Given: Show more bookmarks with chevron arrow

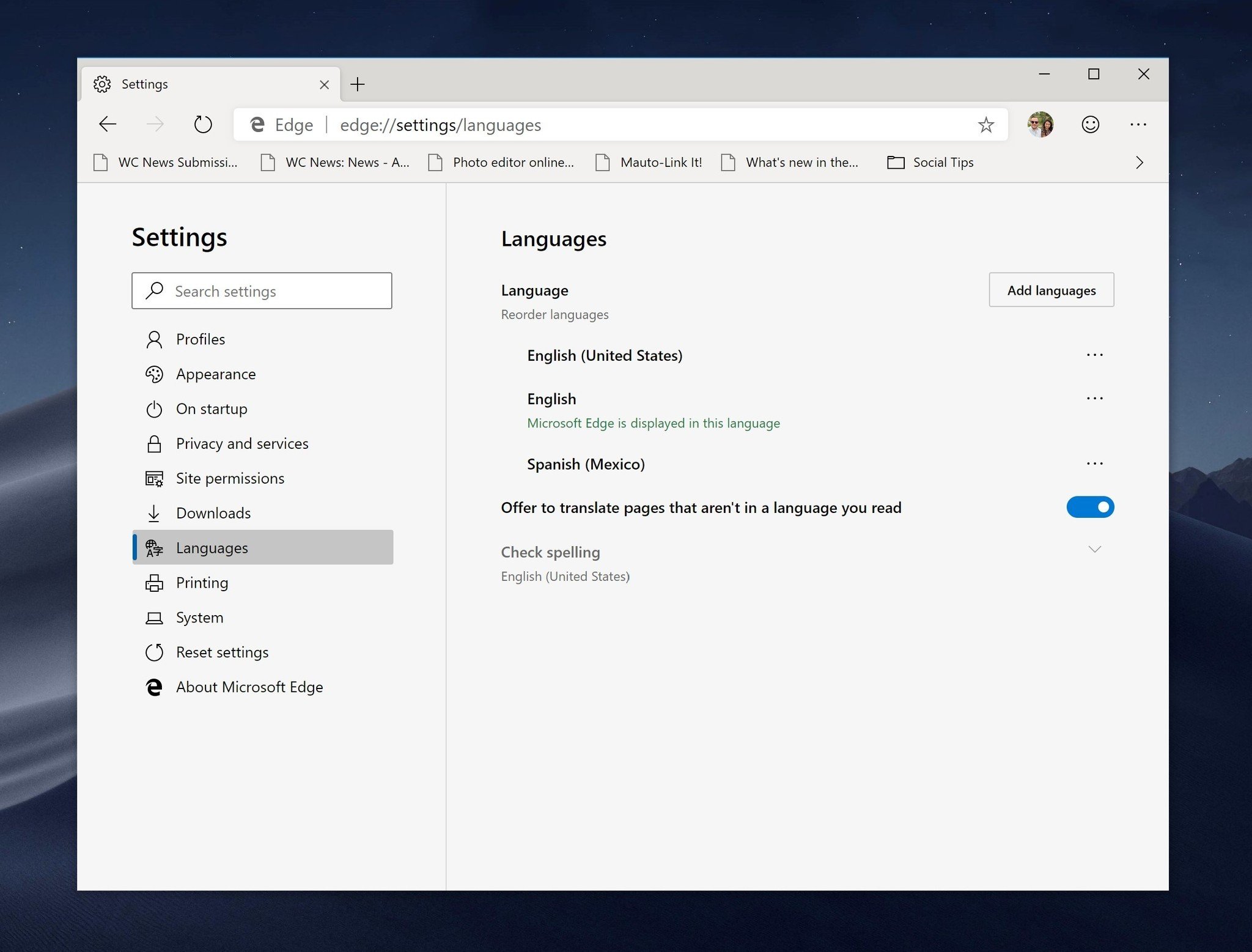Looking at the screenshot, I should 1139,163.
